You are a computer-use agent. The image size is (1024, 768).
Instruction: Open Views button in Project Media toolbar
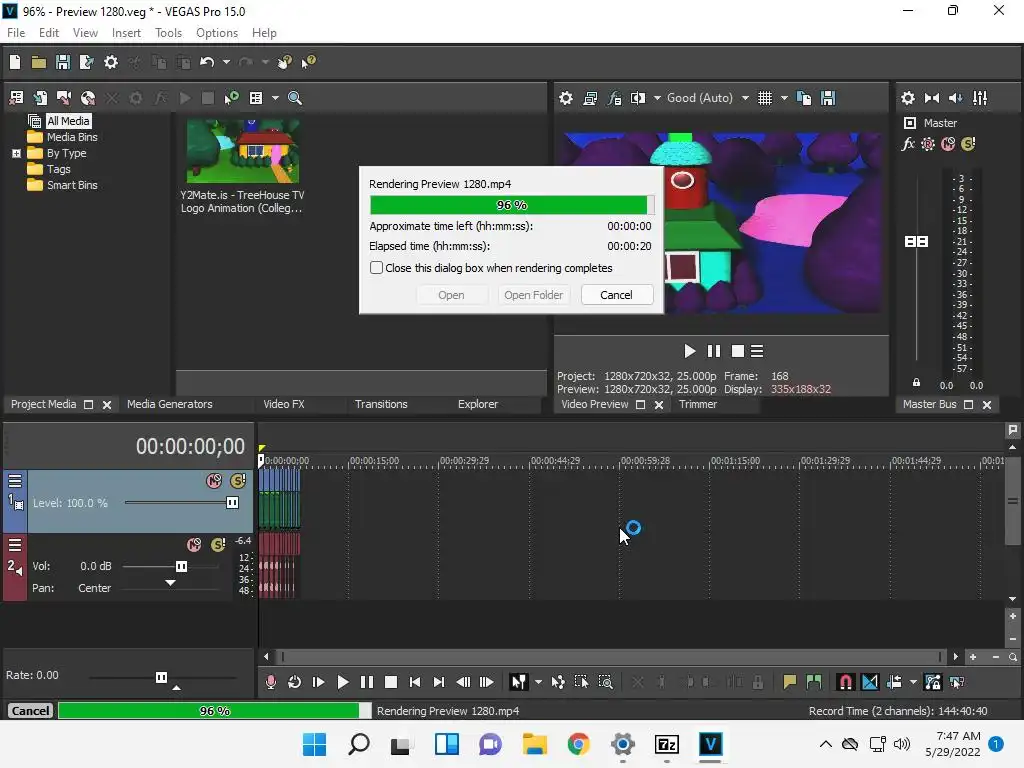tap(256, 98)
